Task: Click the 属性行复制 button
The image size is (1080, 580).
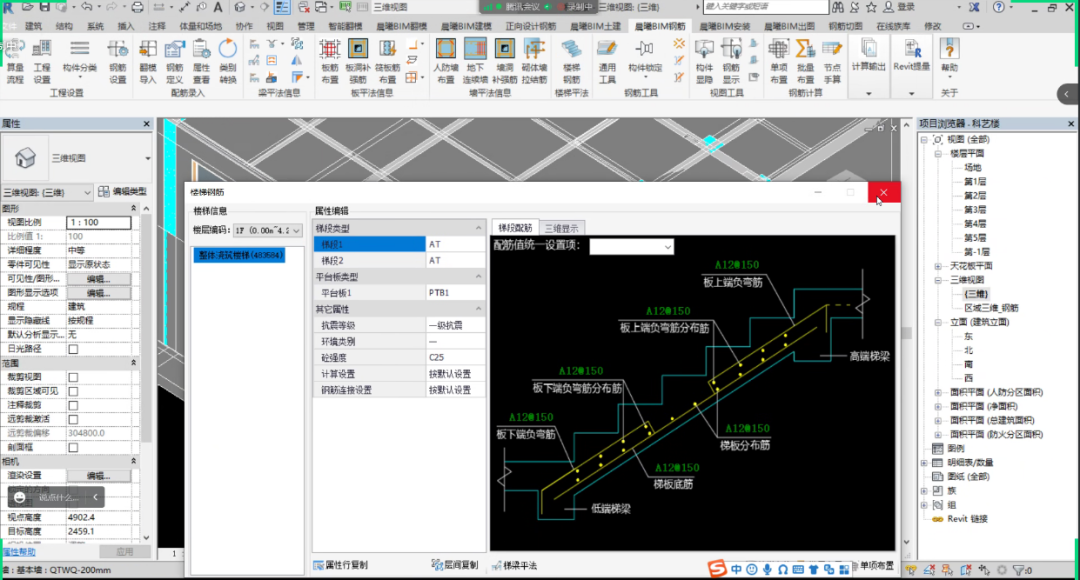Action: click(341, 566)
